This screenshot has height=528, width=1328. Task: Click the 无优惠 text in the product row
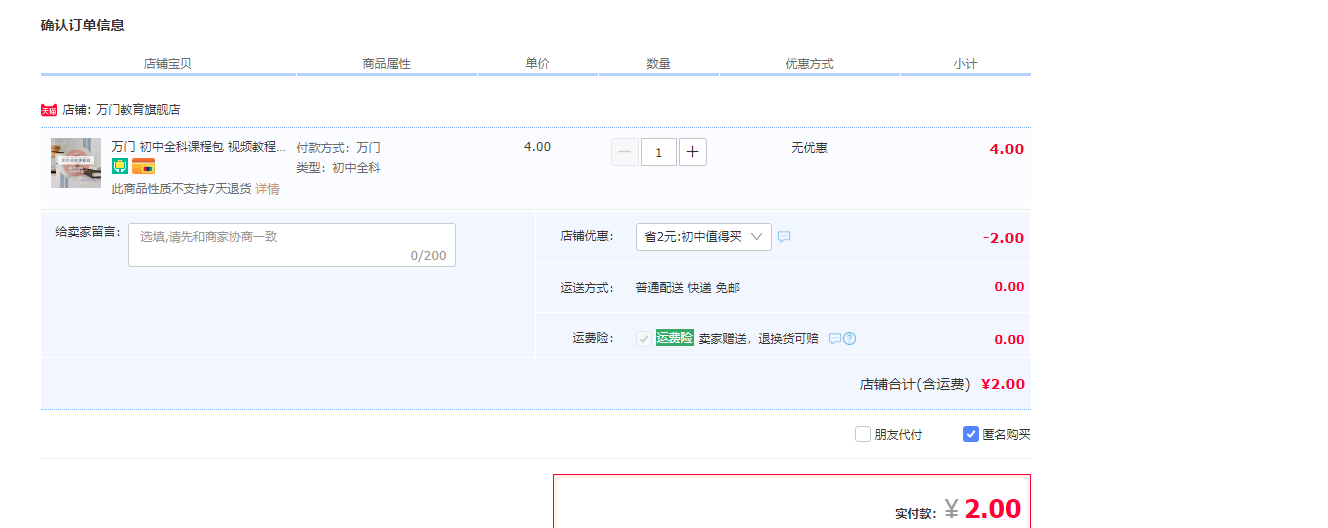pos(809,148)
